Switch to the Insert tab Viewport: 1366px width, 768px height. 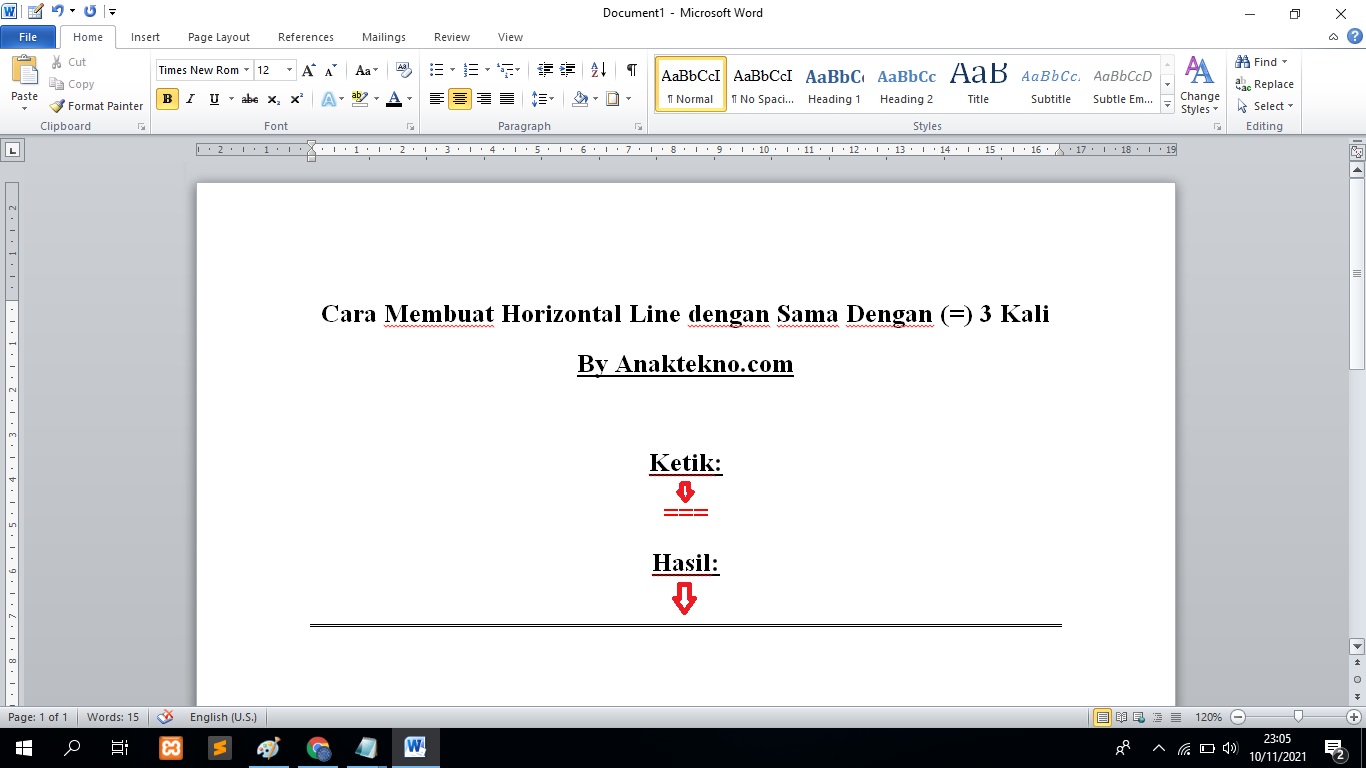[145, 37]
